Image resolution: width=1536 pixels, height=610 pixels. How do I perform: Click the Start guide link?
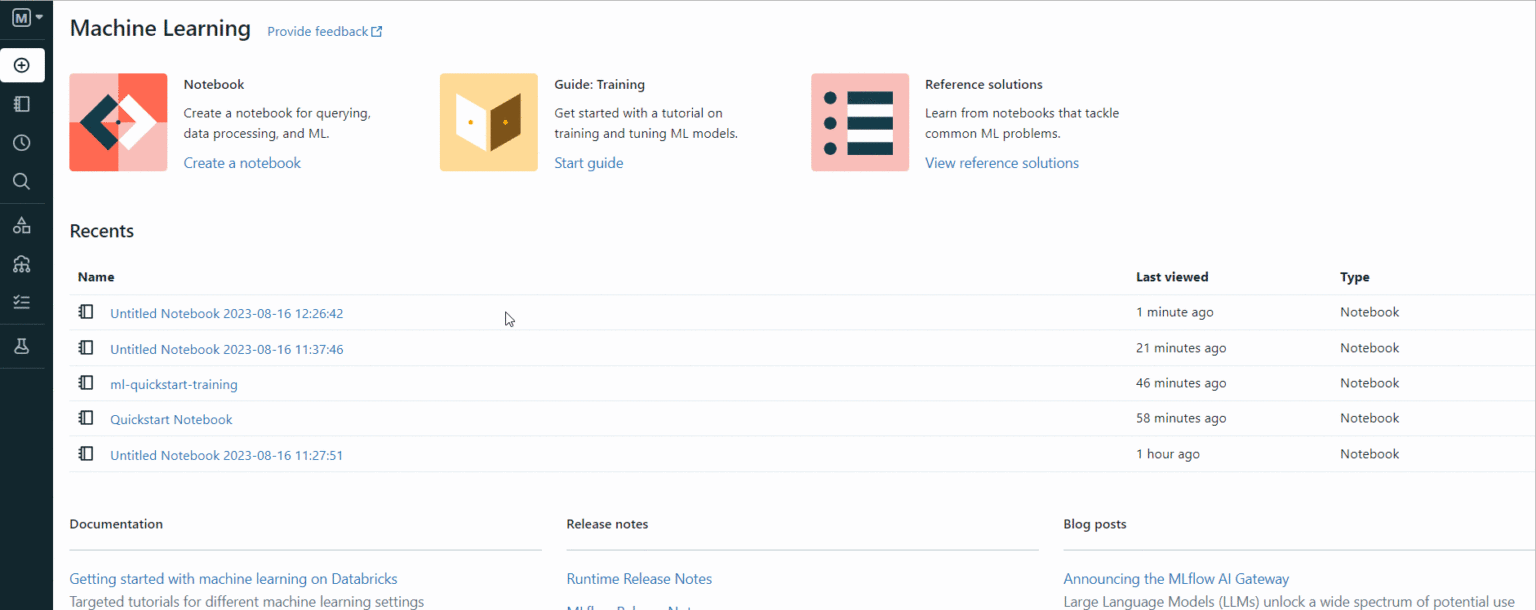588,163
